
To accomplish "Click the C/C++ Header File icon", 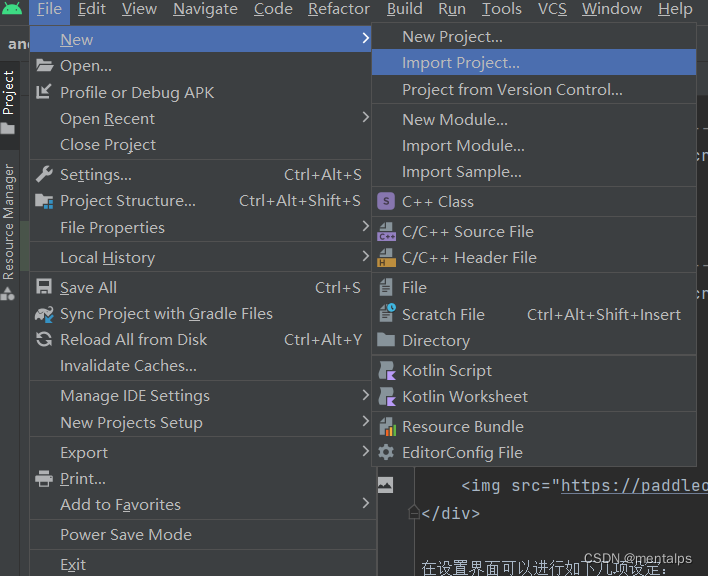I will coord(387,258).
